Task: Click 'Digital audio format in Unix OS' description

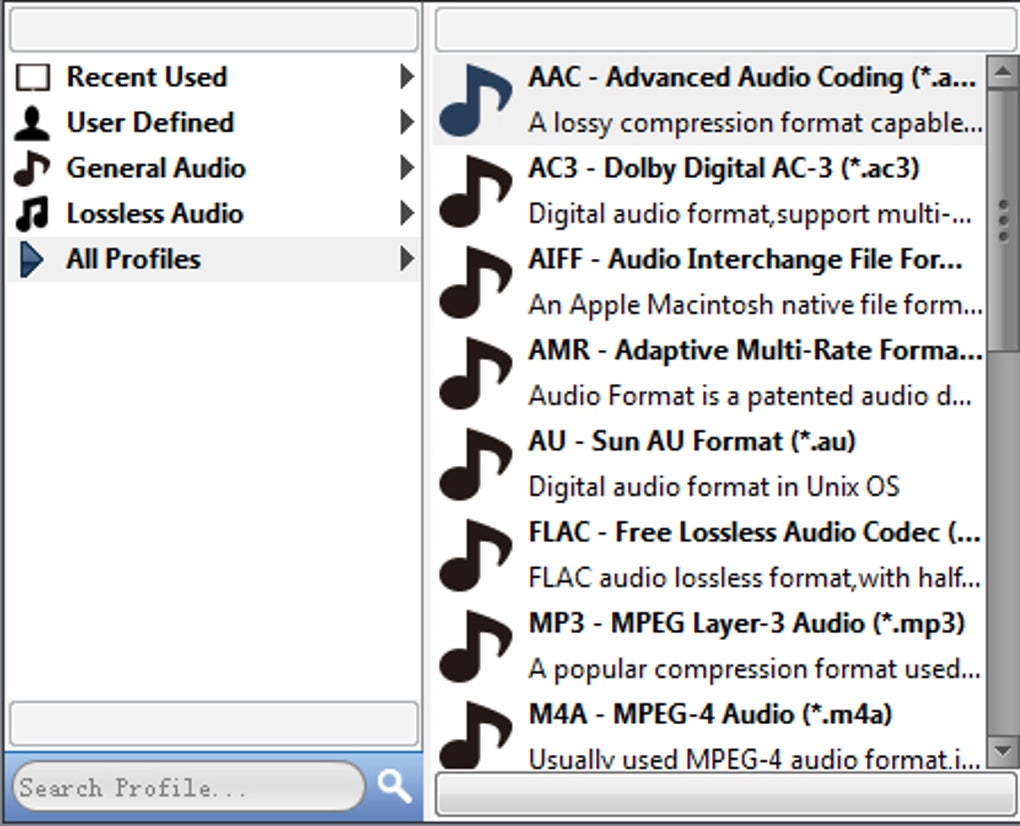Action: tap(714, 487)
